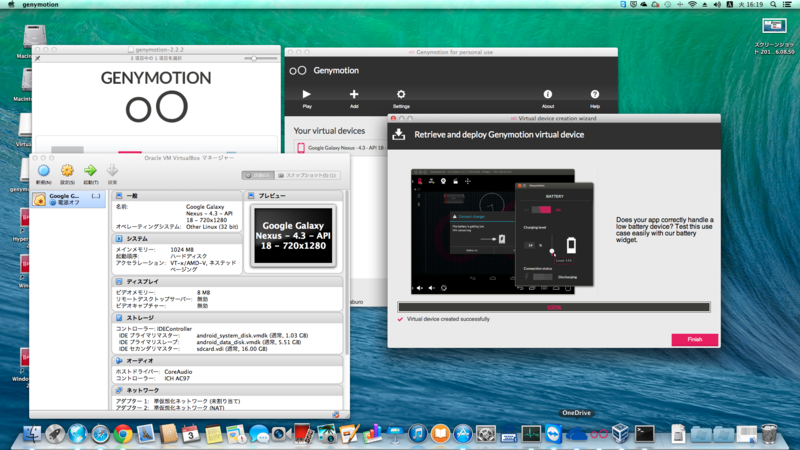Switch to the スナップショット snapshots tab
Screen dimensions: 800x450
pyautogui.click(x=307, y=175)
